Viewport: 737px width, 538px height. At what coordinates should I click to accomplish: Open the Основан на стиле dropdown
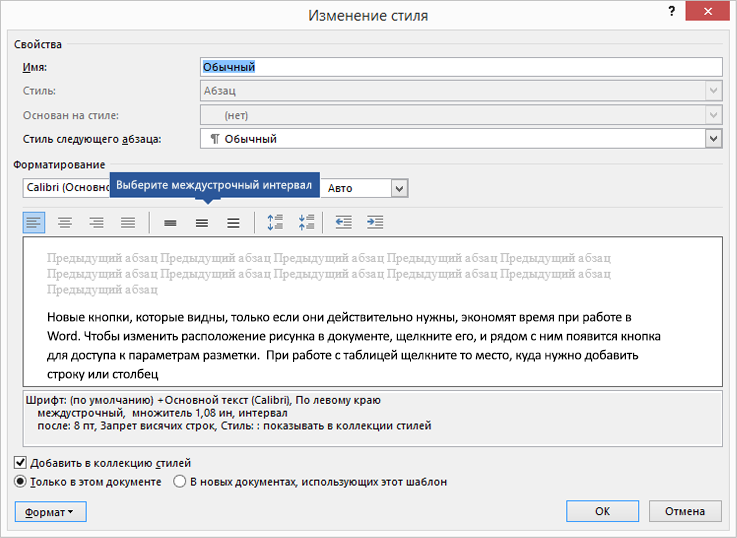pos(713,115)
